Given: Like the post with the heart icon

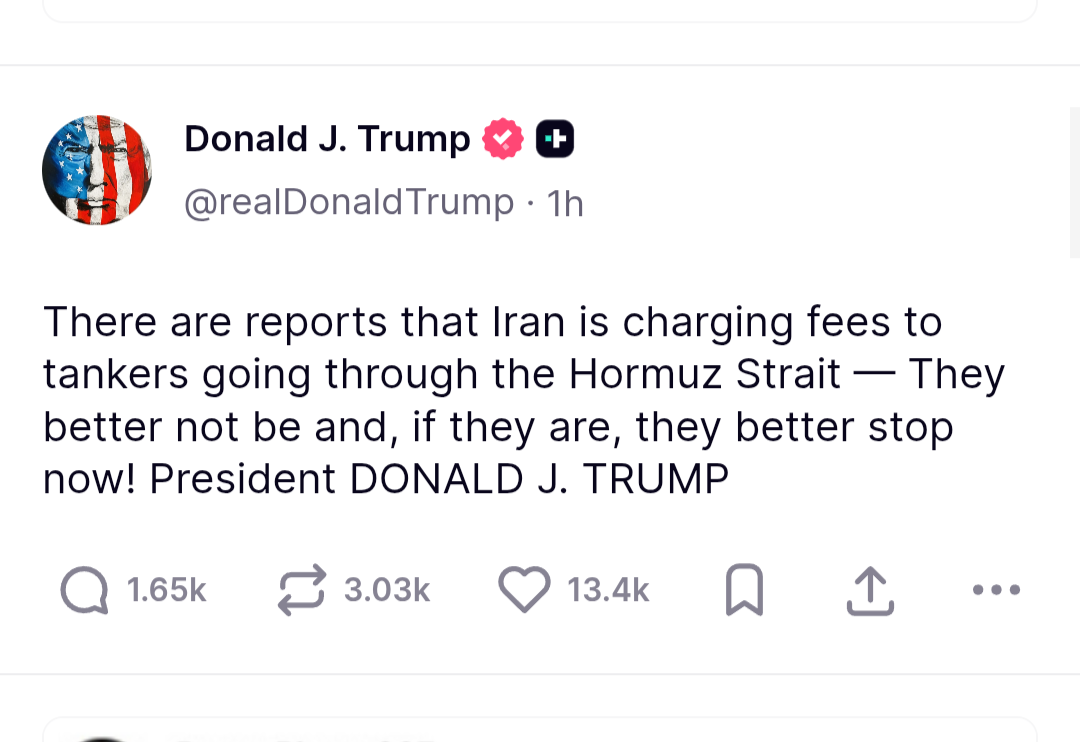Looking at the screenshot, I should click(x=524, y=590).
